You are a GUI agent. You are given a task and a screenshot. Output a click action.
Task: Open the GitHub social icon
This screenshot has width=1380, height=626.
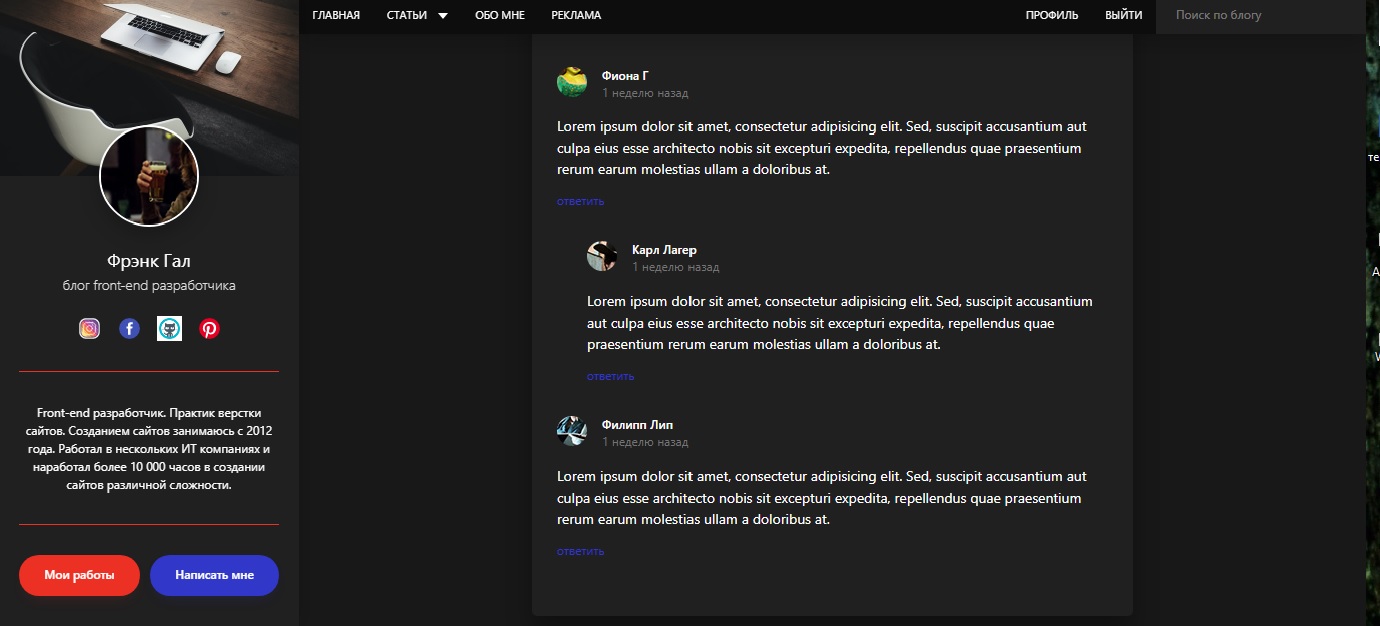pos(169,328)
